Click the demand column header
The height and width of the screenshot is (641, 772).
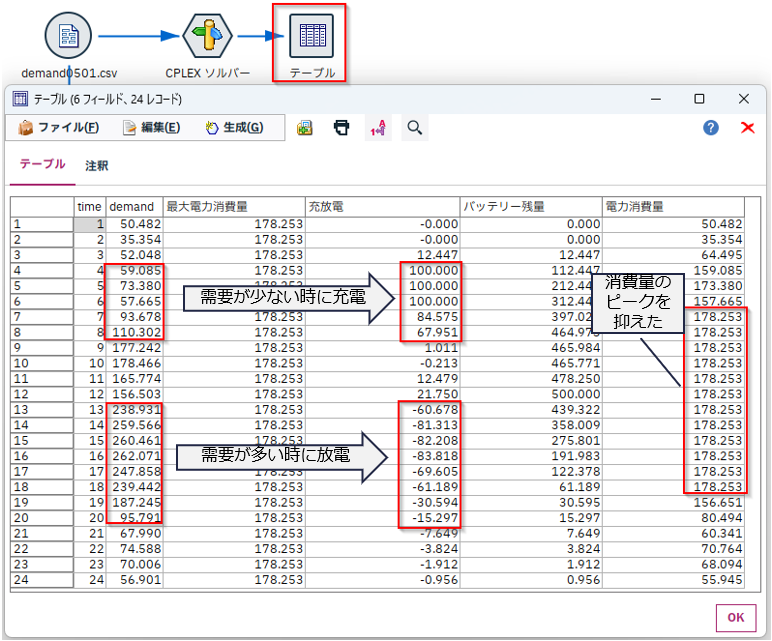point(134,207)
